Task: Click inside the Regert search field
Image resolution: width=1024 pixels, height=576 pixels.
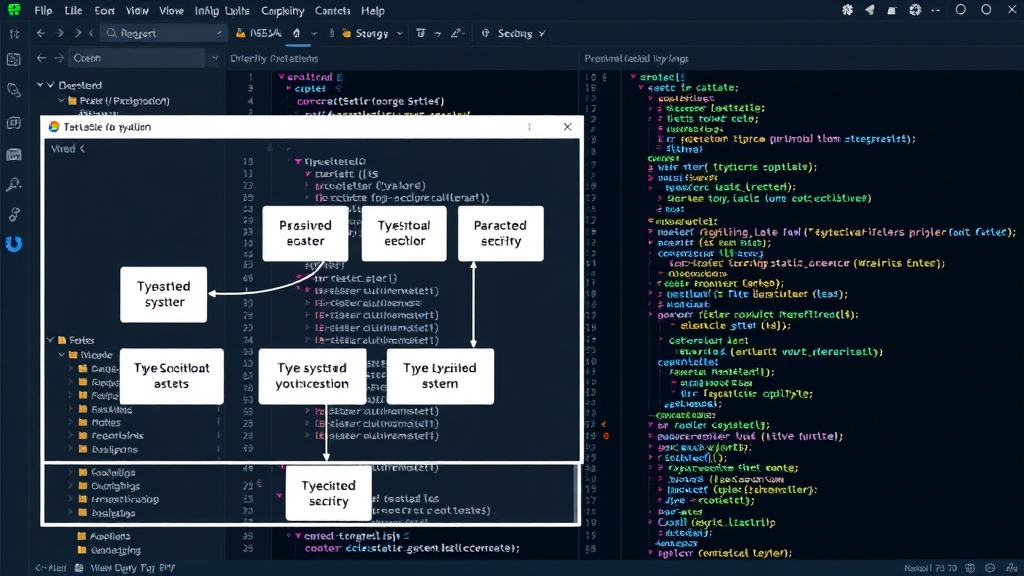Action: pos(163,33)
